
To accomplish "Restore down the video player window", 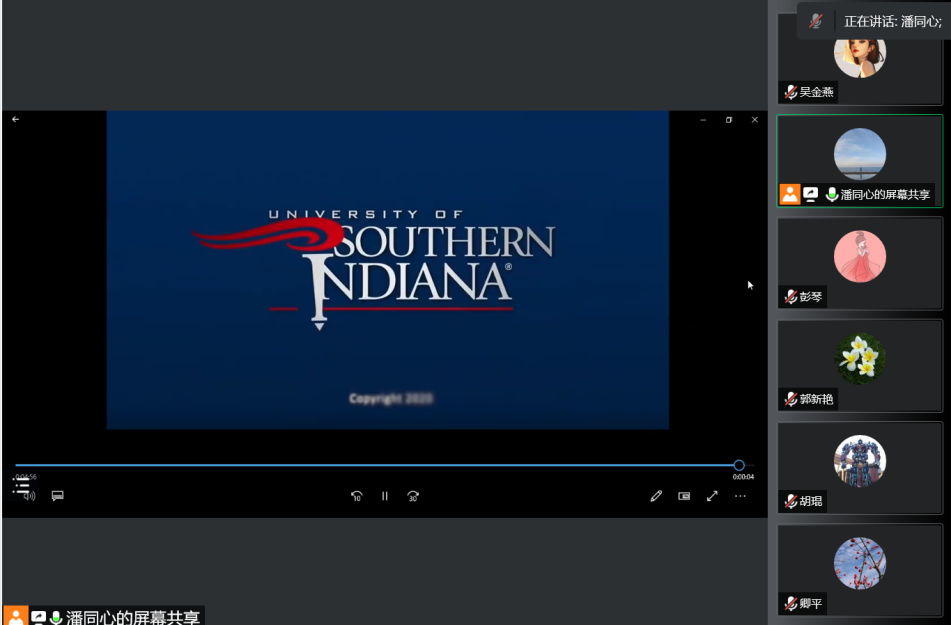I will pyautogui.click(x=729, y=120).
